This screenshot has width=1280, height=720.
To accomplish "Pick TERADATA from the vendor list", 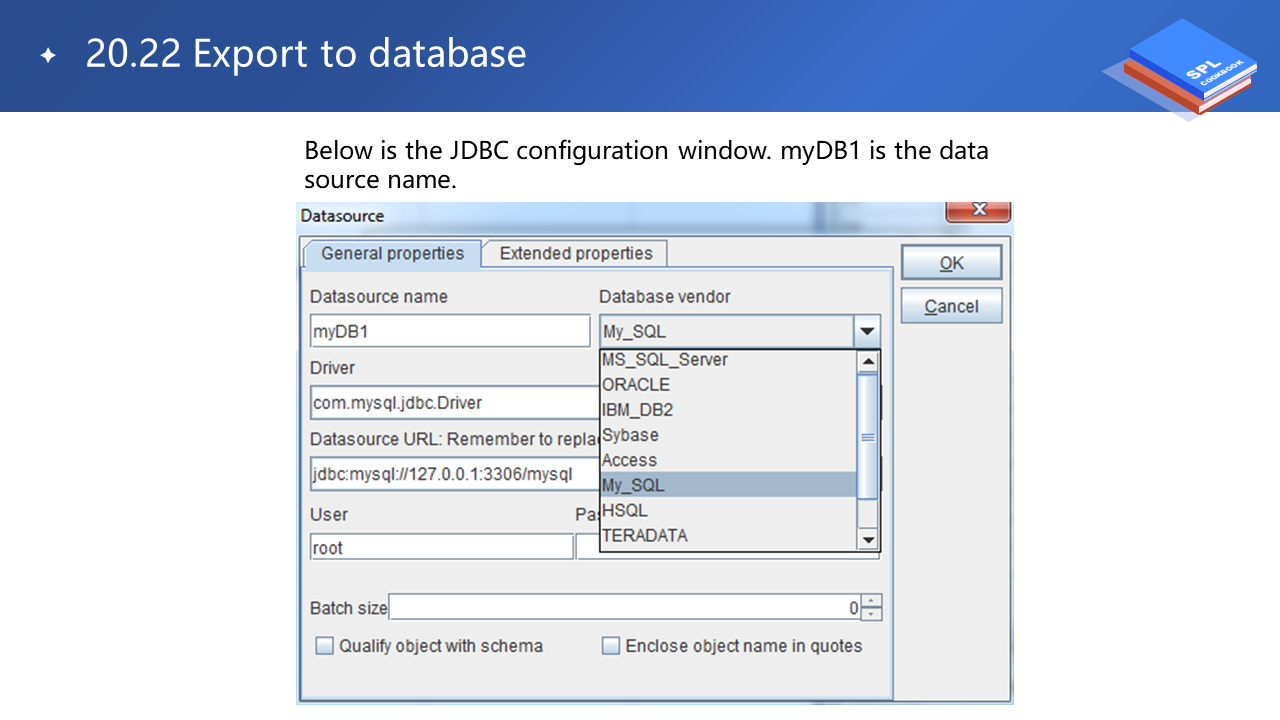I will click(645, 535).
